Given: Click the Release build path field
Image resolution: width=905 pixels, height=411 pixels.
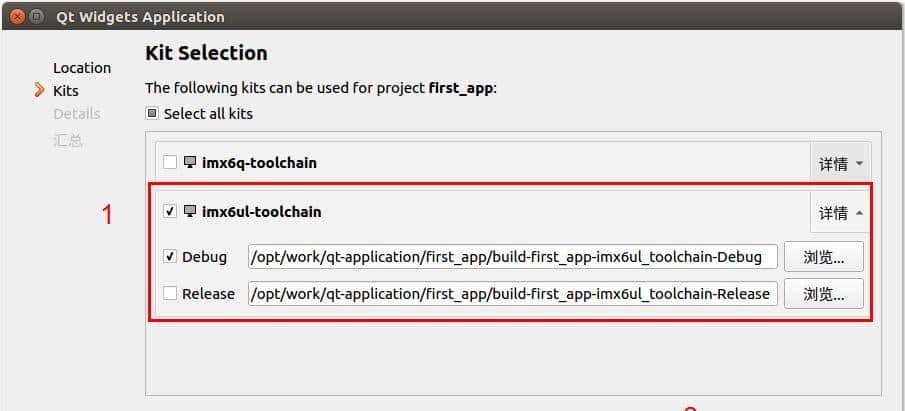Looking at the screenshot, I should click(x=512, y=294).
